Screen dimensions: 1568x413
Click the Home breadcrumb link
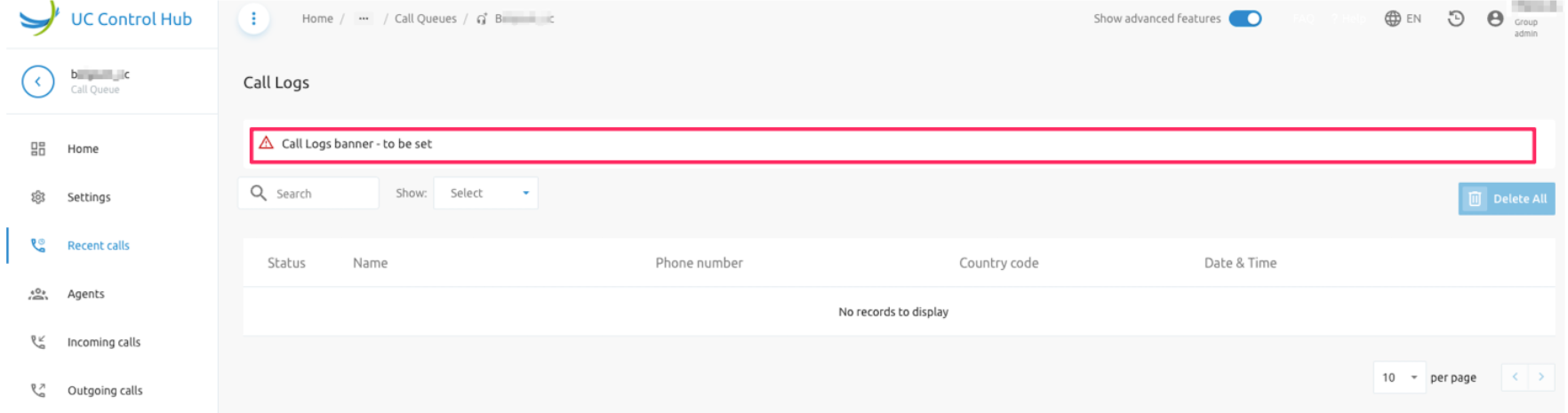point(317,19)
